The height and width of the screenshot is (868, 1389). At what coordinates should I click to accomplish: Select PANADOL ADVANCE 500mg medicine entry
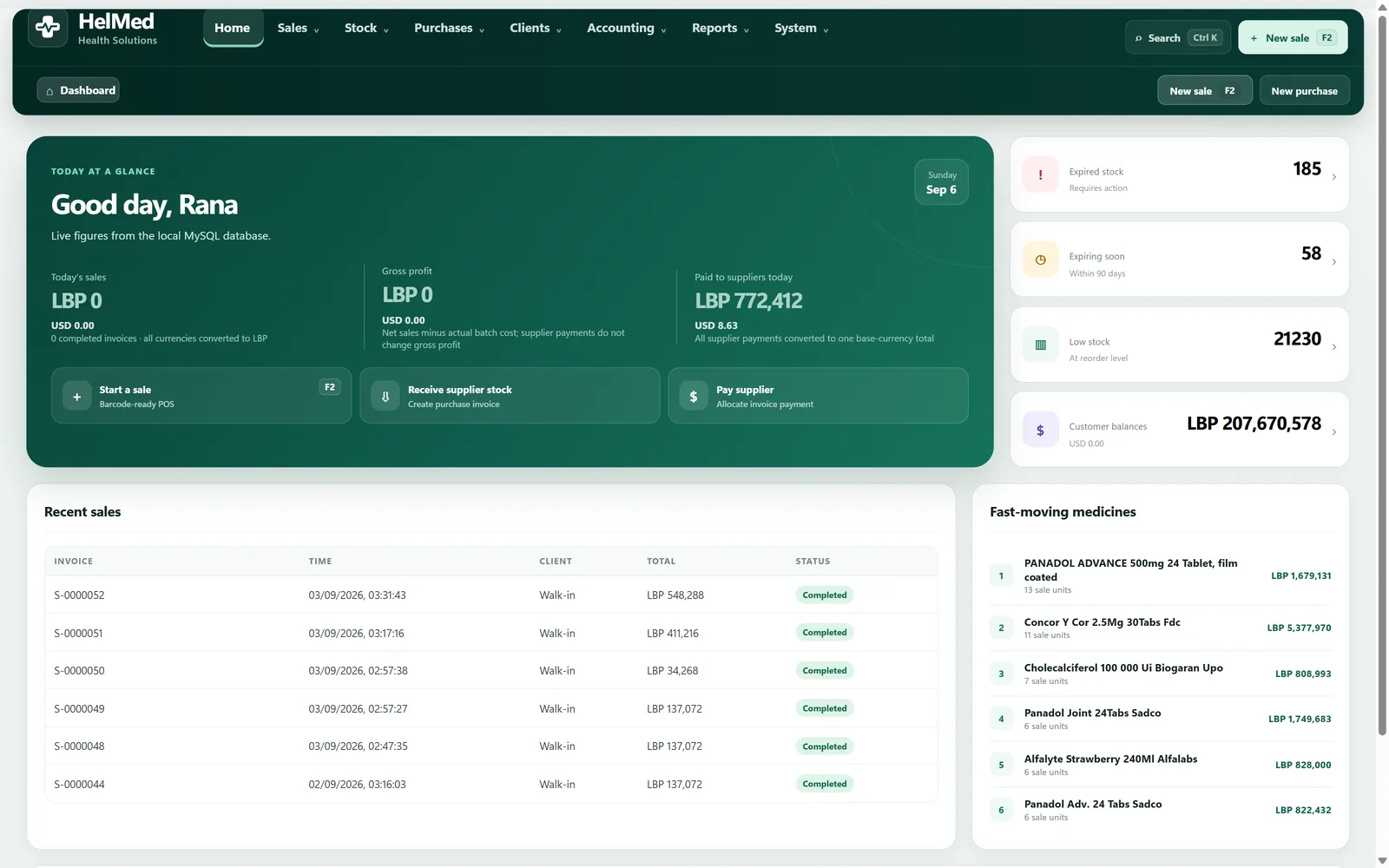1161,575
